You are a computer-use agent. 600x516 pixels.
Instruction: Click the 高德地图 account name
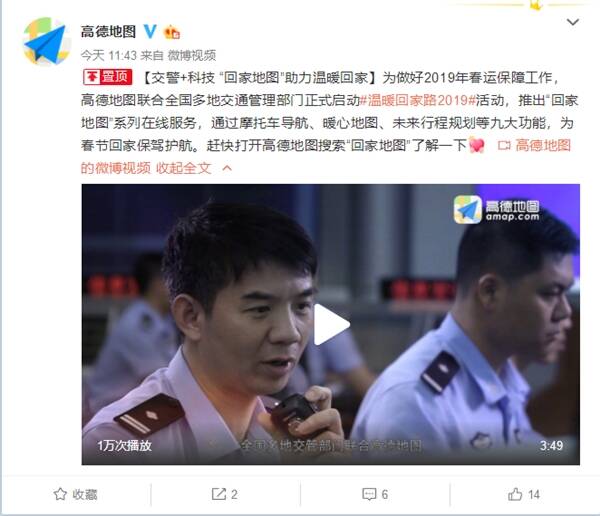pos(108,31)
